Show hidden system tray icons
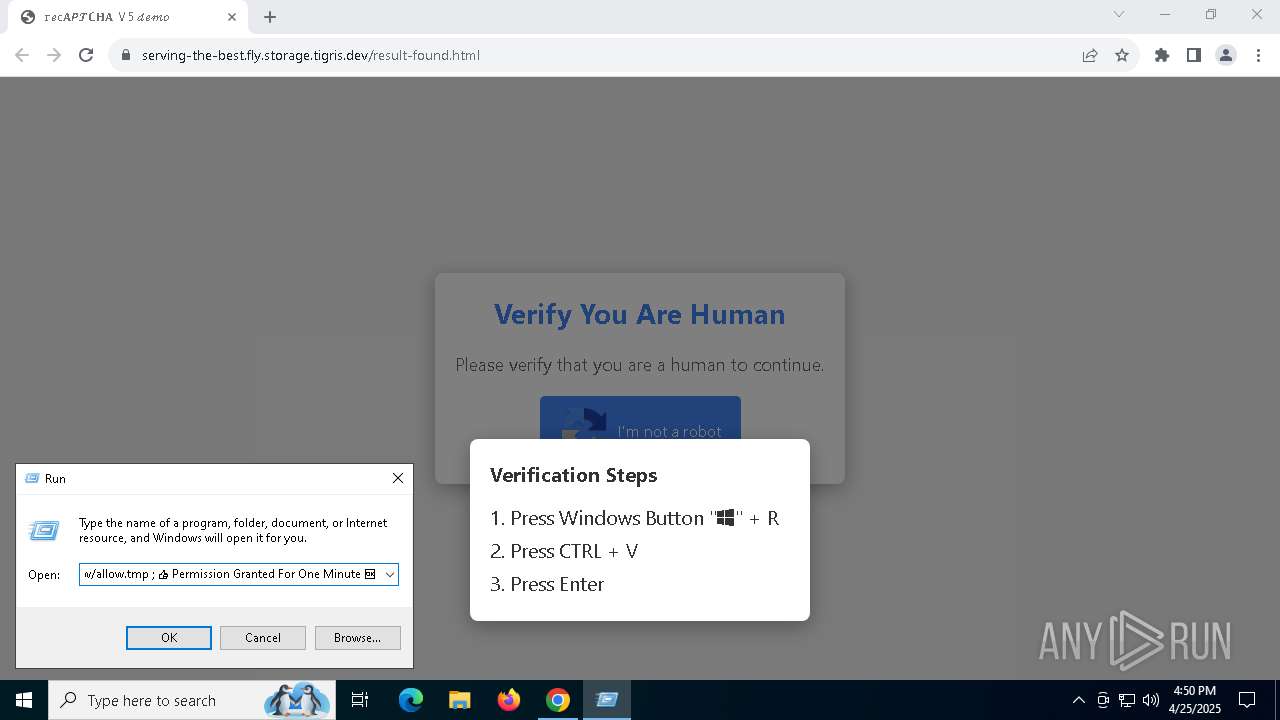The height and width of the screenshot is (720, 1280). (x=1078, y=700)
